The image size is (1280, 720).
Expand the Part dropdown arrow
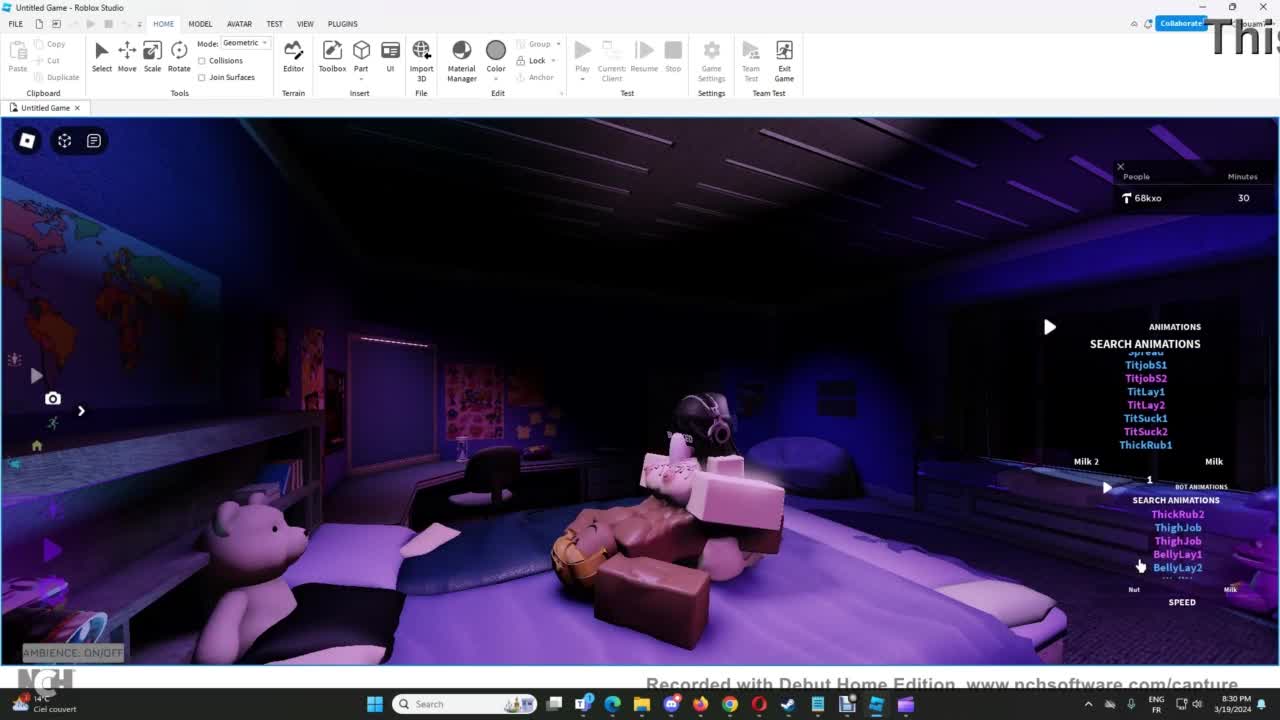pos(361,79)
